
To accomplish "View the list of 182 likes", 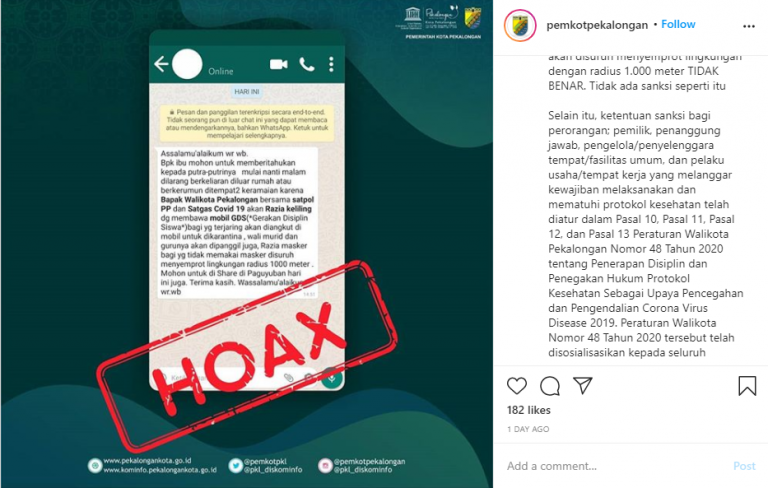I will 528,410.
